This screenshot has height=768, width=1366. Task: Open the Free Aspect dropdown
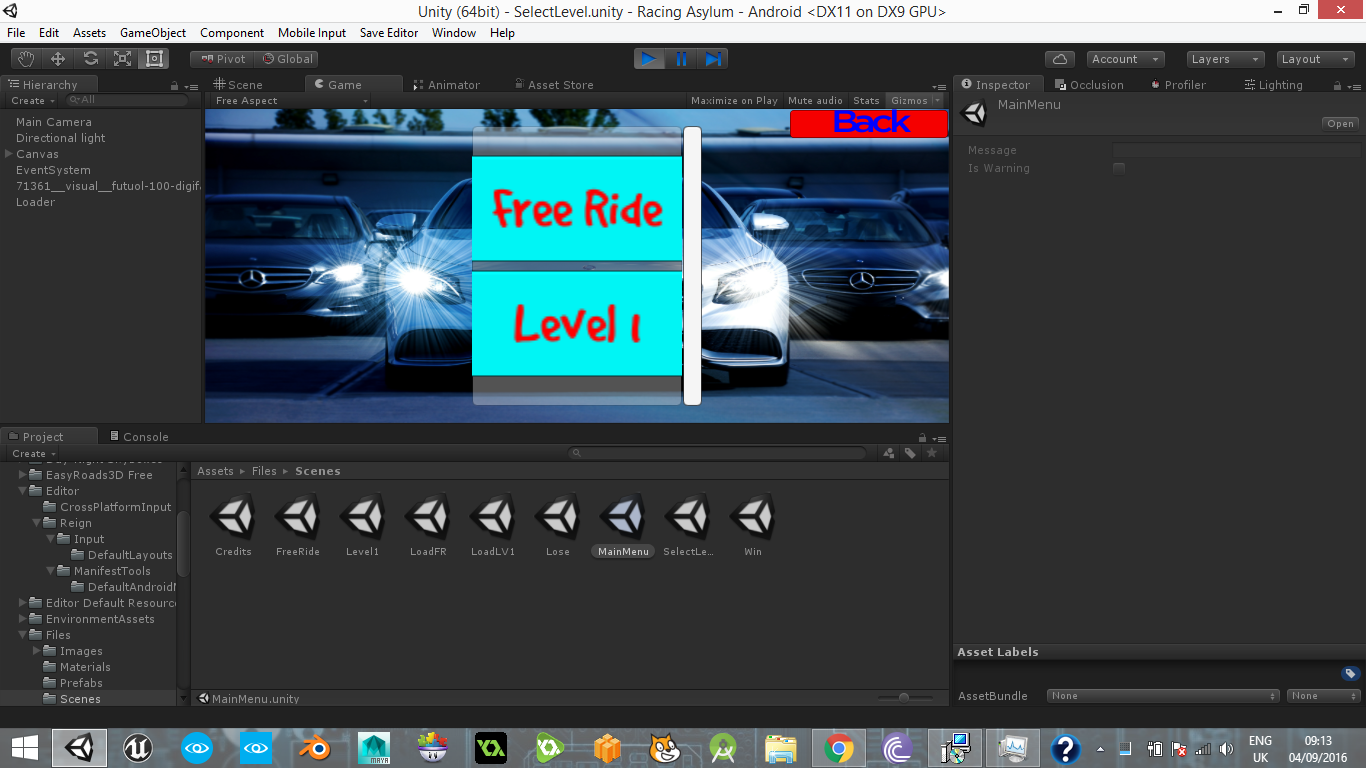[x=291, y=101]
